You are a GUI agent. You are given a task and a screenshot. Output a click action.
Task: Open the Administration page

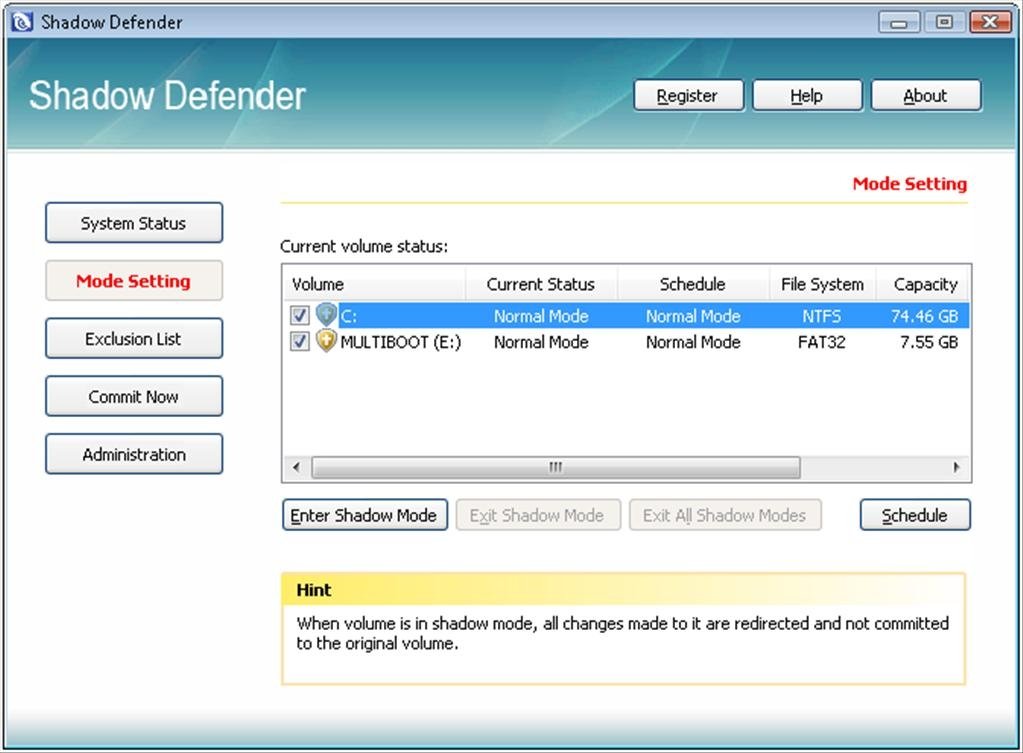point(134,454)
